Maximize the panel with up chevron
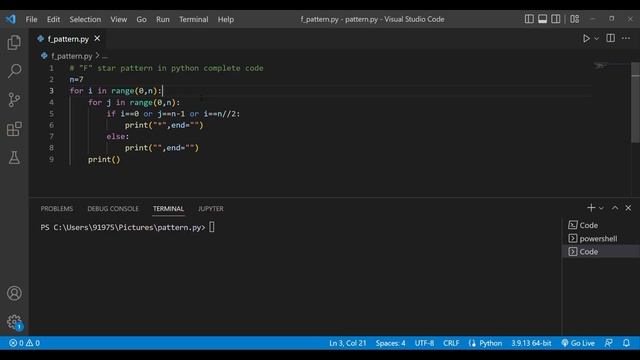The width and height of the screenshot is (640, 360). 615,208
